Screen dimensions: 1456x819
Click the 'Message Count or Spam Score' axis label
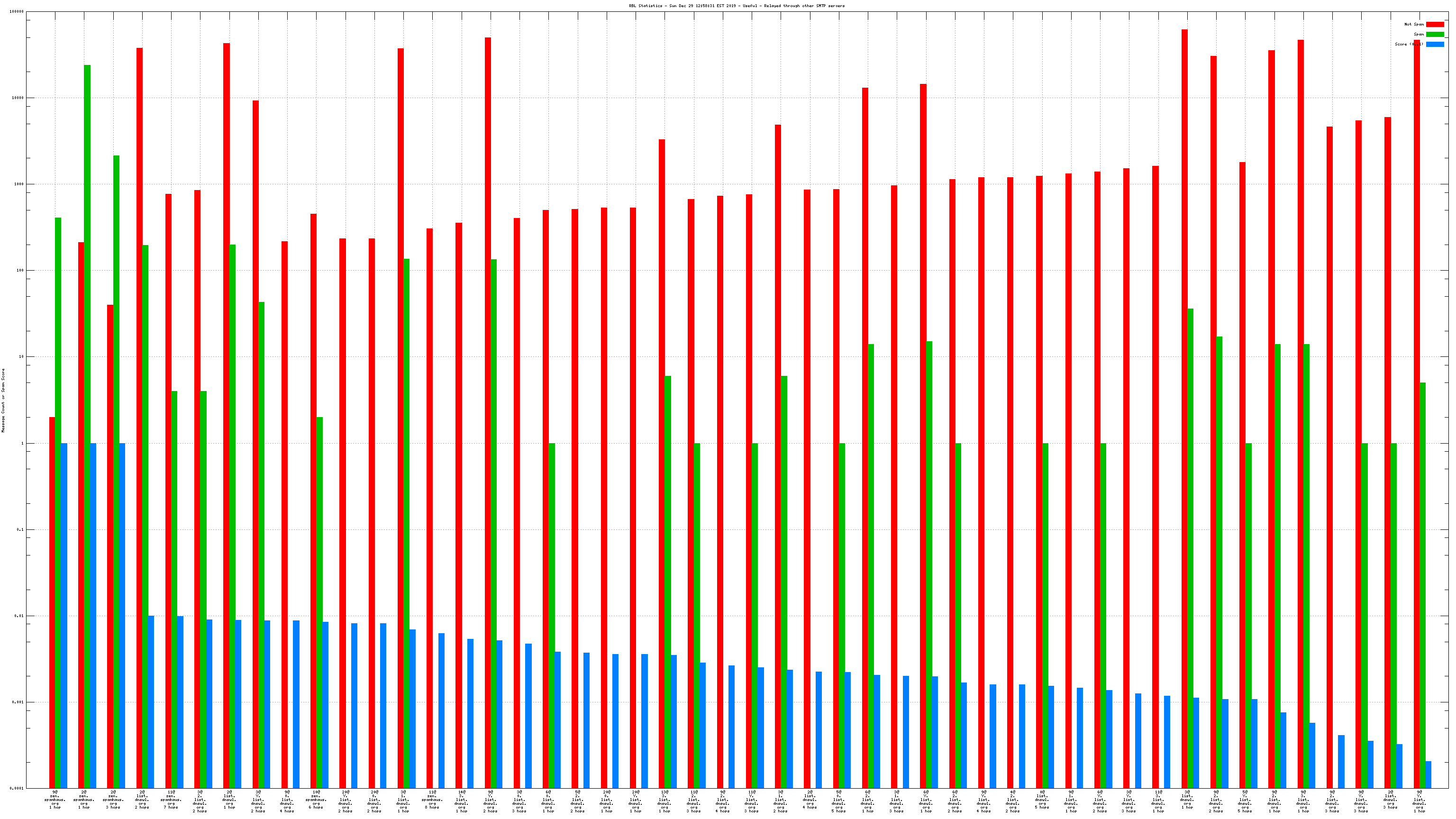coord(3,400)
